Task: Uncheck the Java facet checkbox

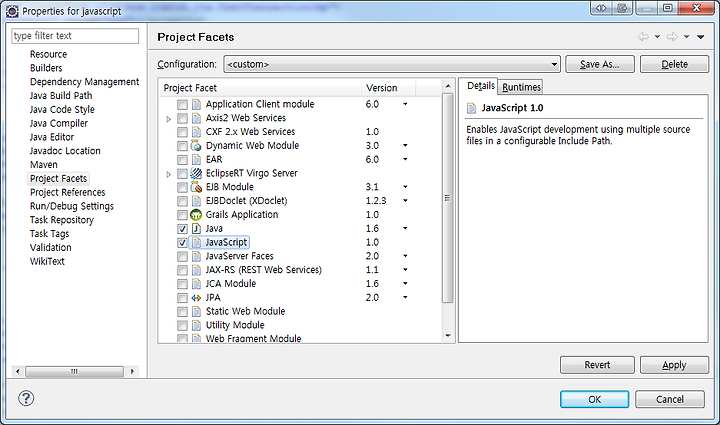Action: pyautogui.click(x=182, y=229)
